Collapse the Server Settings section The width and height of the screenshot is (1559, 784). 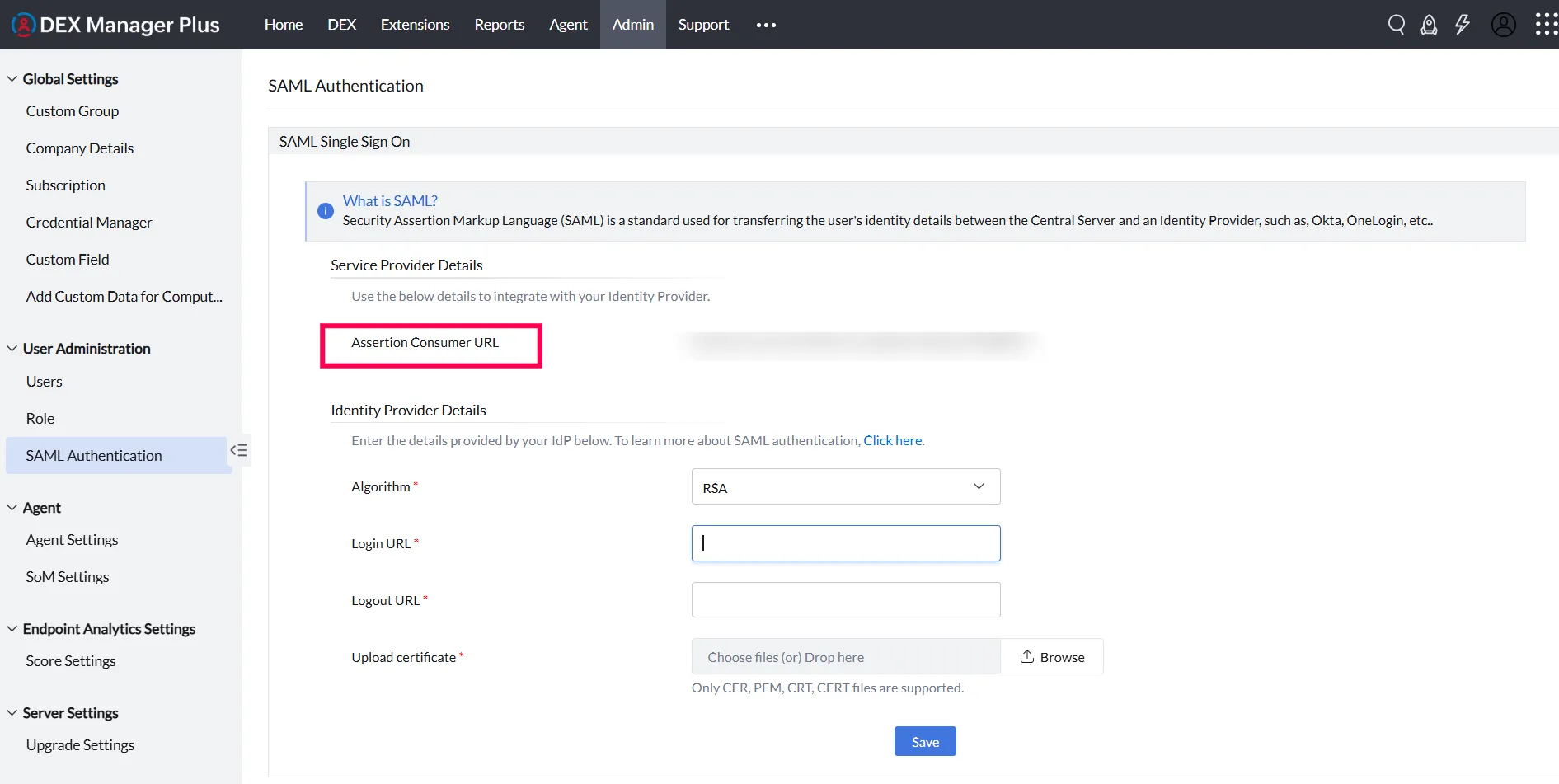pyautogui.click(x=12, y=713)
